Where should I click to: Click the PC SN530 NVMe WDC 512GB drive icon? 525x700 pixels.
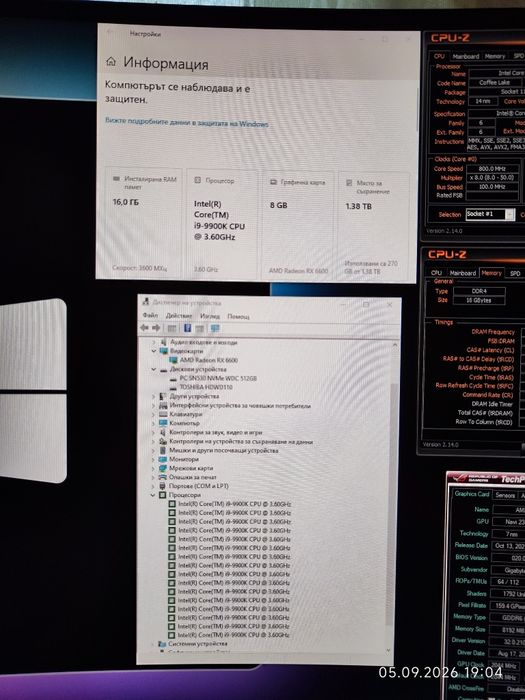click(x=173, y=378)
